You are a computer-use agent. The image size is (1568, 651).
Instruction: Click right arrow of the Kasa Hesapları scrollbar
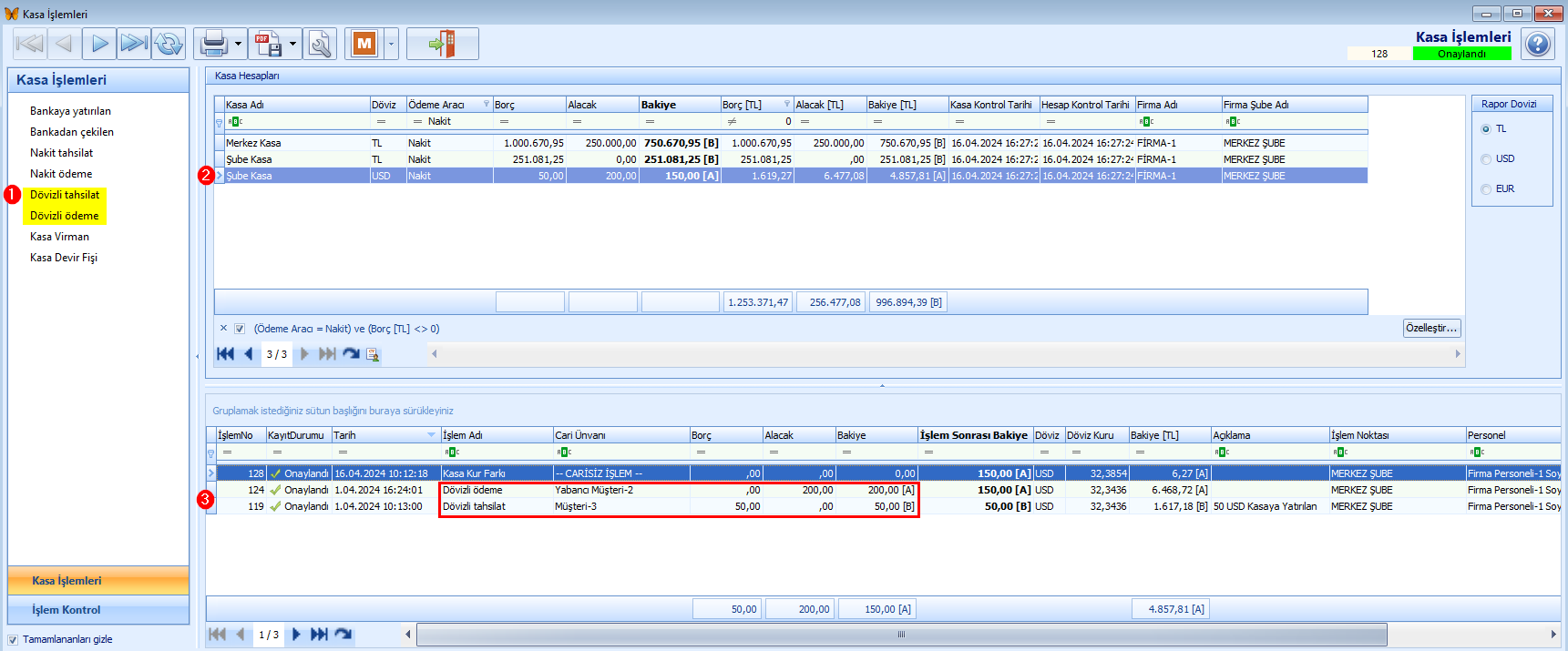point(1458,354)
